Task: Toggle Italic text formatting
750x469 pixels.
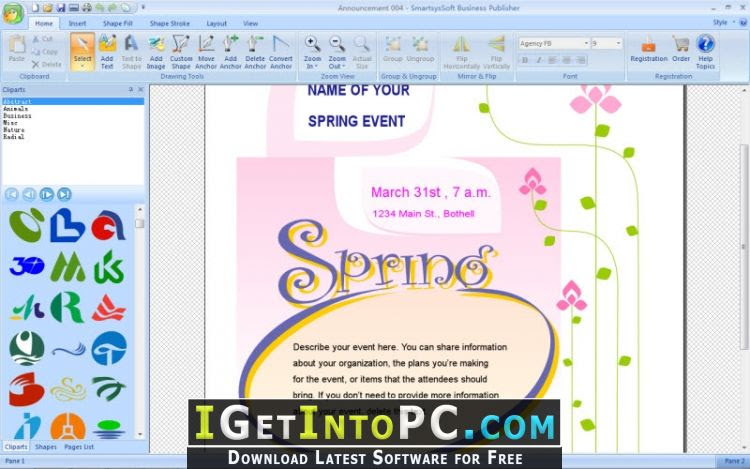Action: 539,60
